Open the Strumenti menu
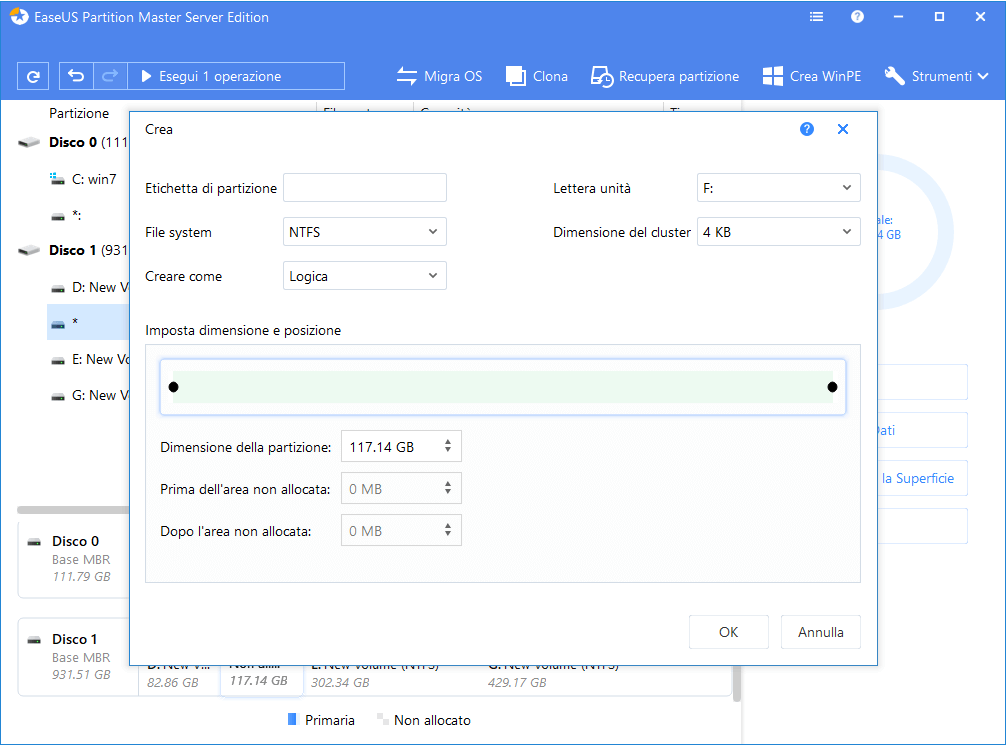This screenshot has width=1007, height=746. [936, 76]
